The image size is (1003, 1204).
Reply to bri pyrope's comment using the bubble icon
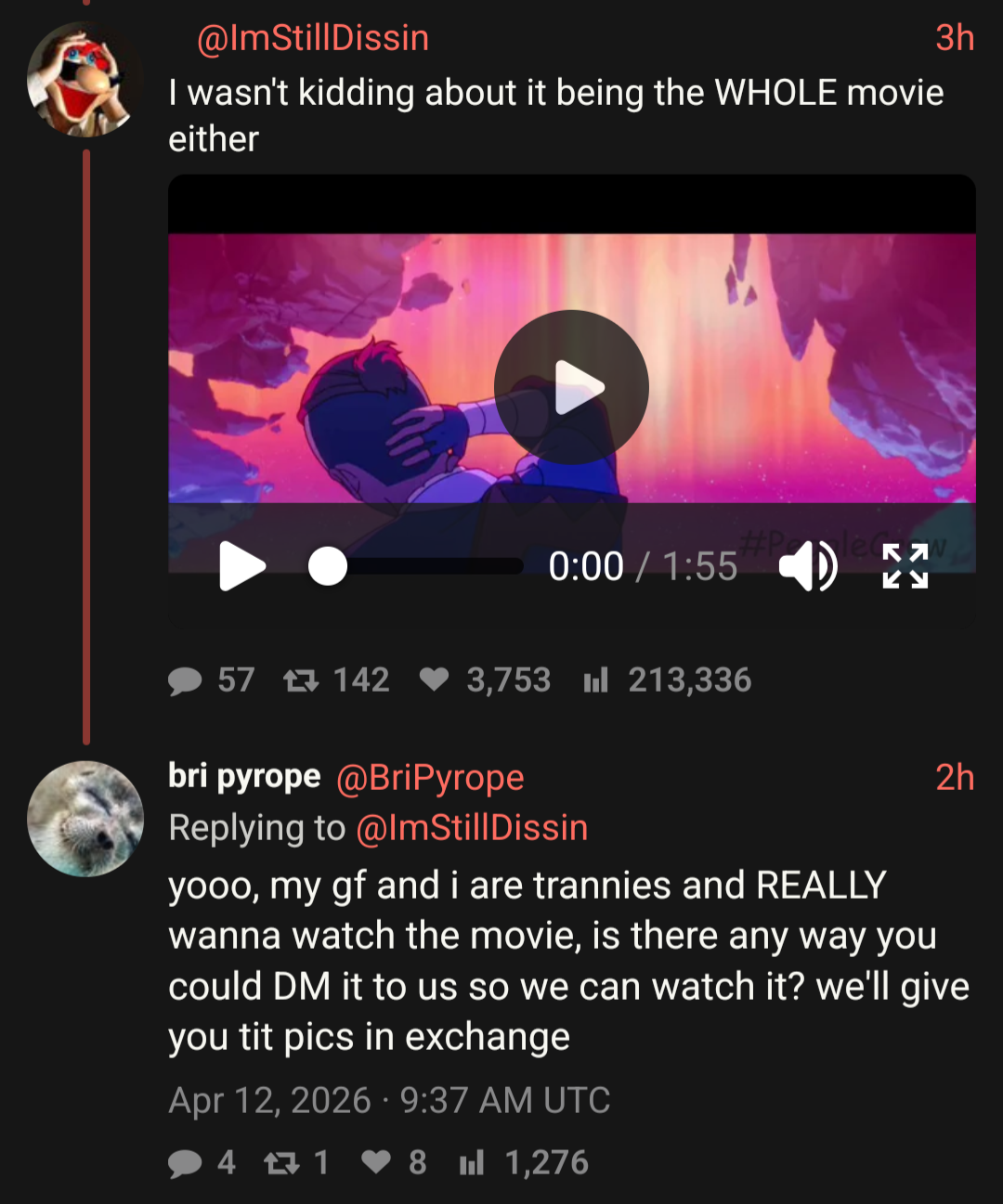[185, 1162]
